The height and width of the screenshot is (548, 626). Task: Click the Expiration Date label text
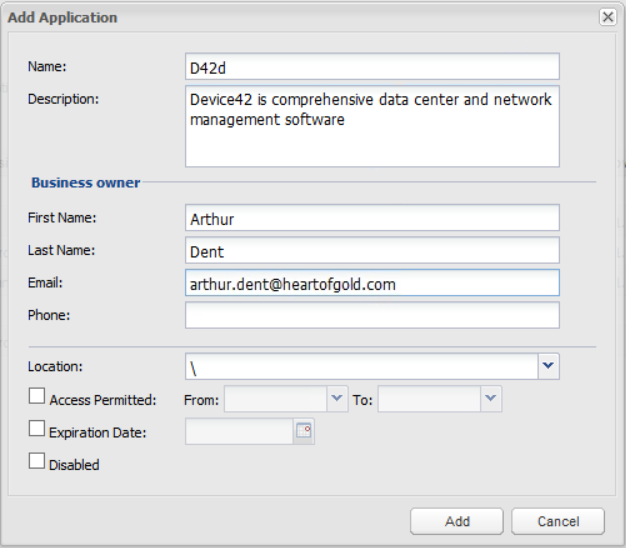point(97,433)
